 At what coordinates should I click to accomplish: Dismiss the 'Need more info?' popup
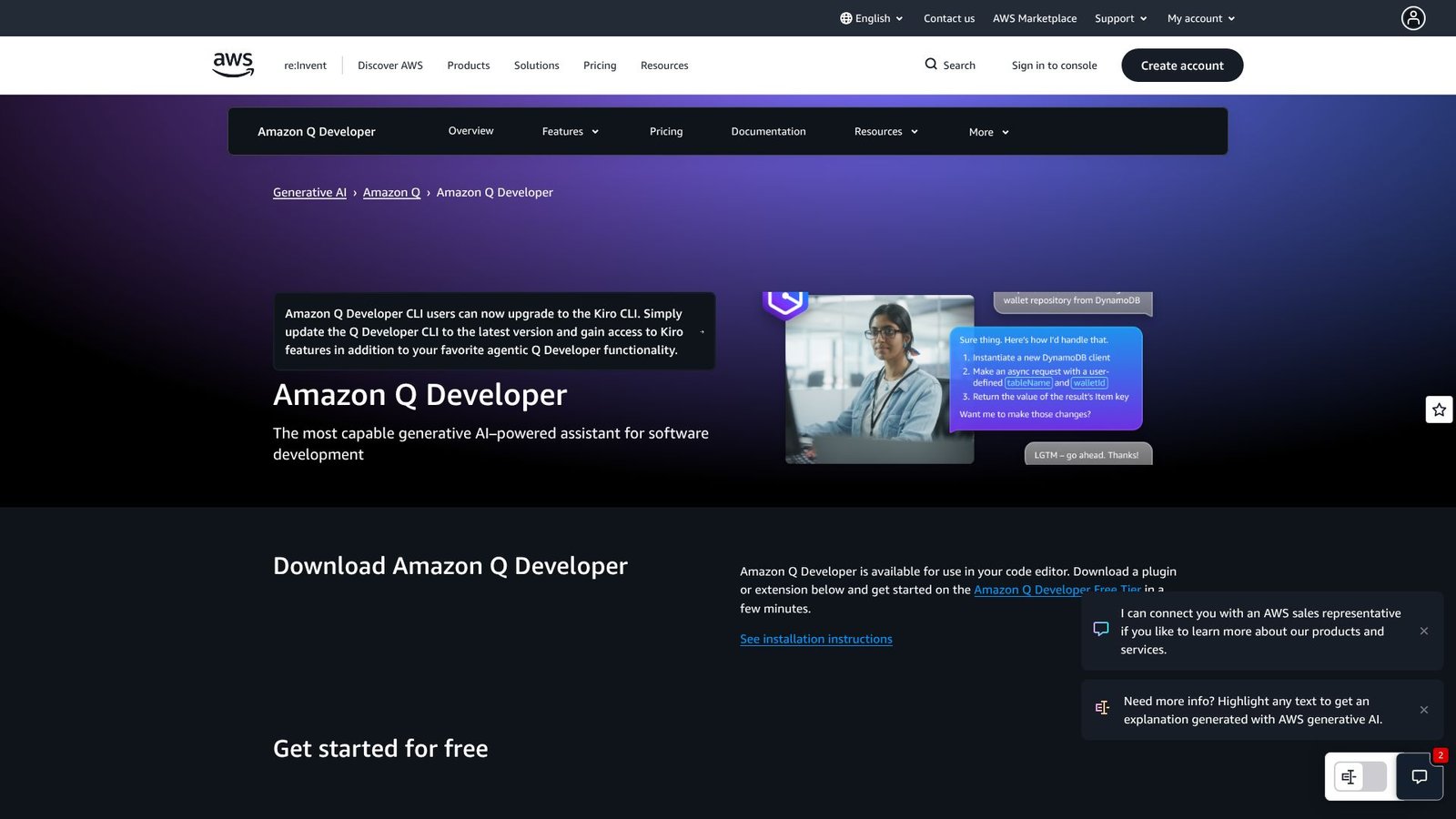(1424, 709)
